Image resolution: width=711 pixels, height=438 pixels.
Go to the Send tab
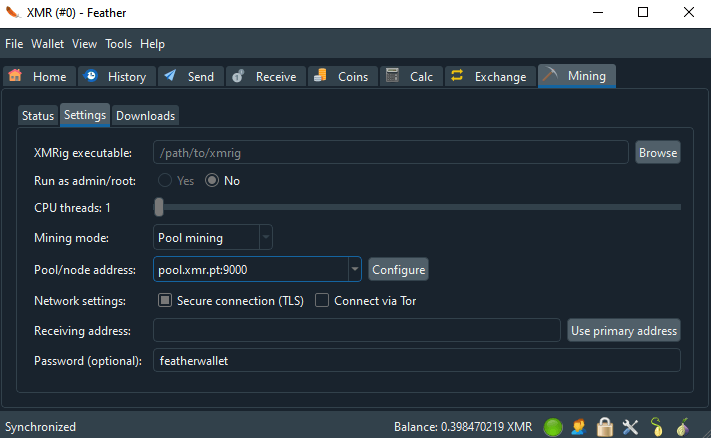point(191,76)
